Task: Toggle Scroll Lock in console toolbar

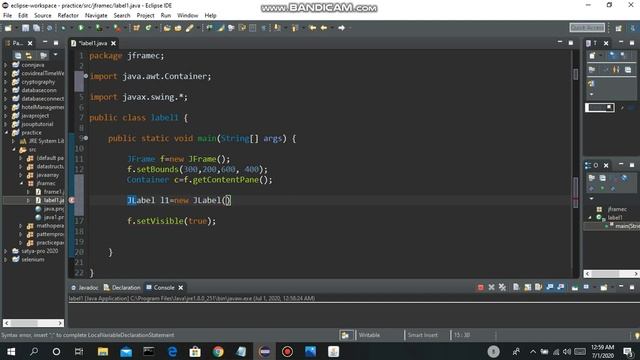Action: (528, 287)
